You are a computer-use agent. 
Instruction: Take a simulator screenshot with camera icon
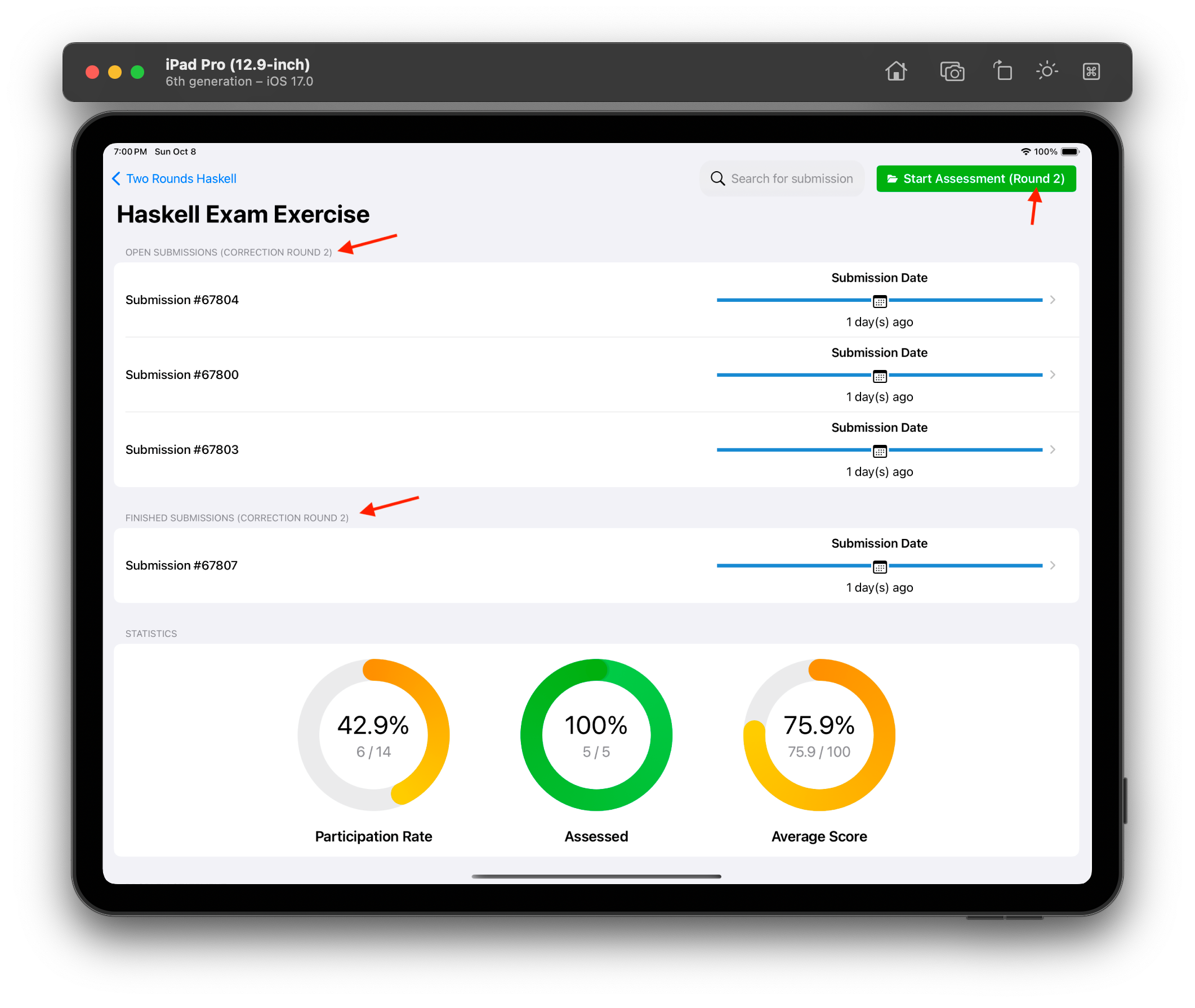tap(952, 72)
